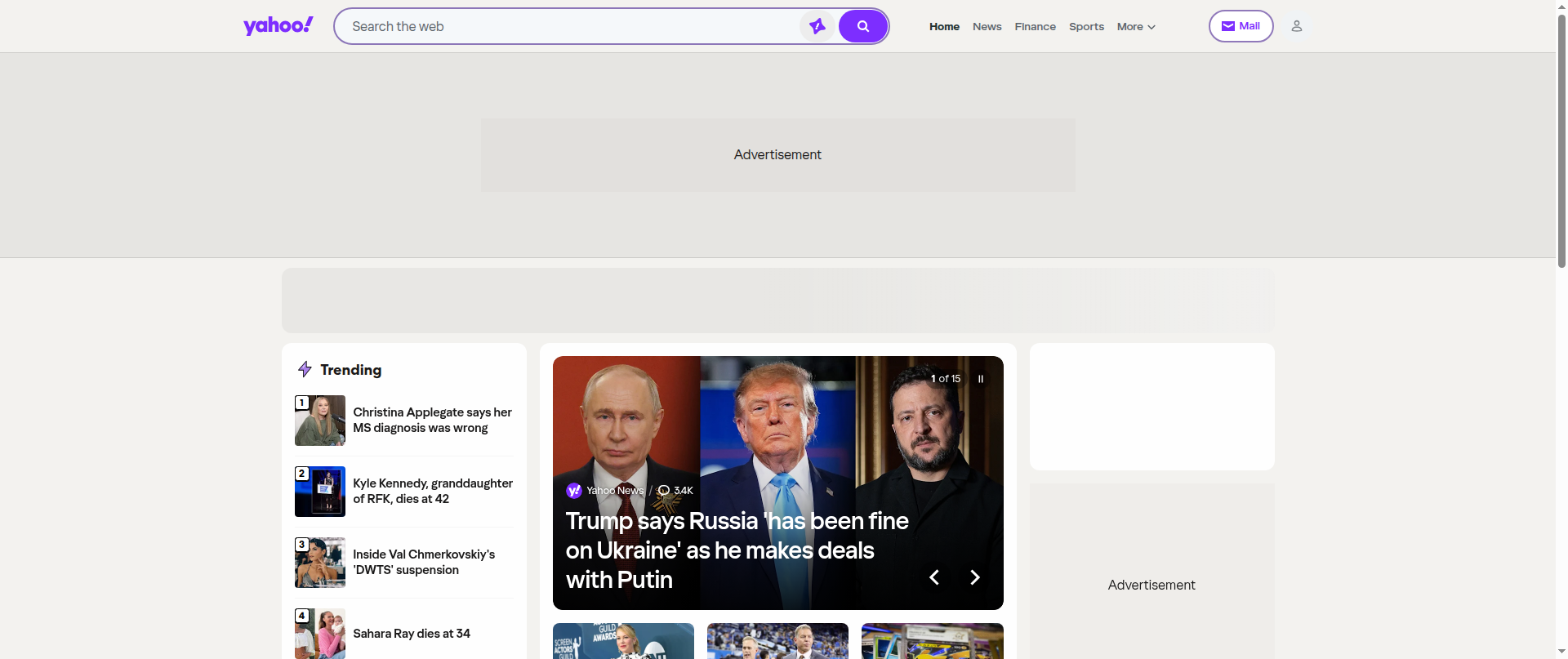Open Val Chmerkovskiy DWTS suspension story
The height and width of the screenshot is (659, 1568).
[424, 562]
